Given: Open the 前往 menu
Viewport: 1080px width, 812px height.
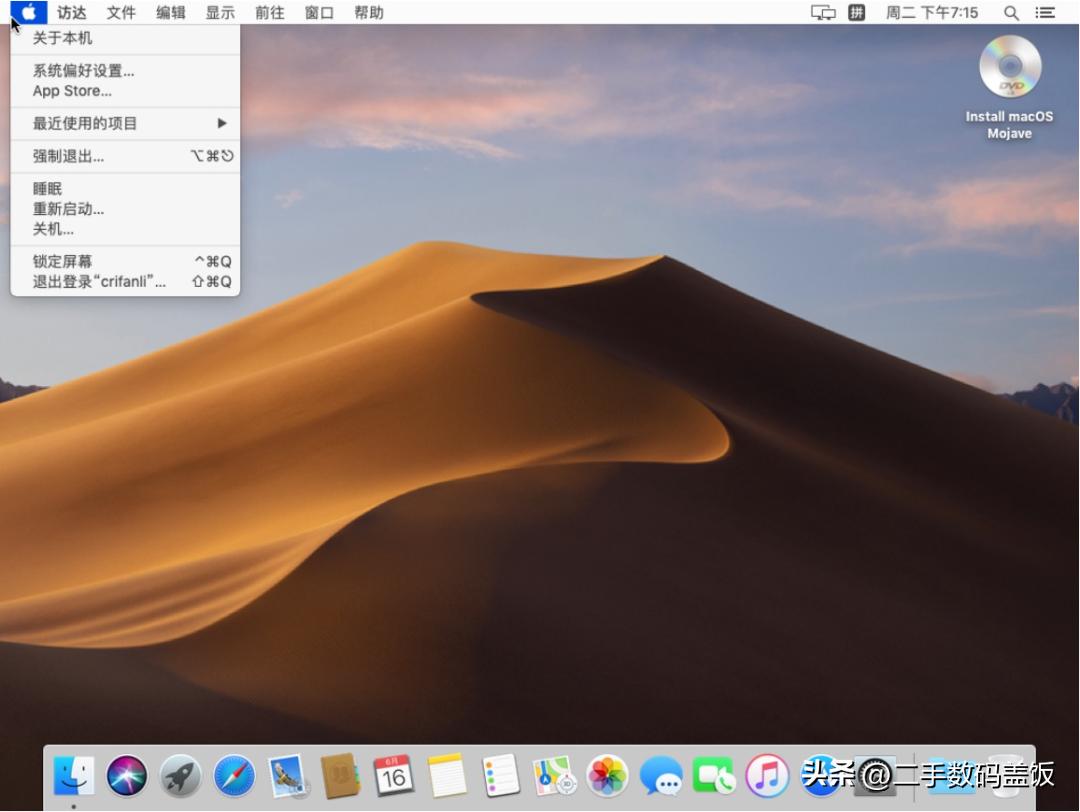Looking at the screenshot, I should (269, 13).
